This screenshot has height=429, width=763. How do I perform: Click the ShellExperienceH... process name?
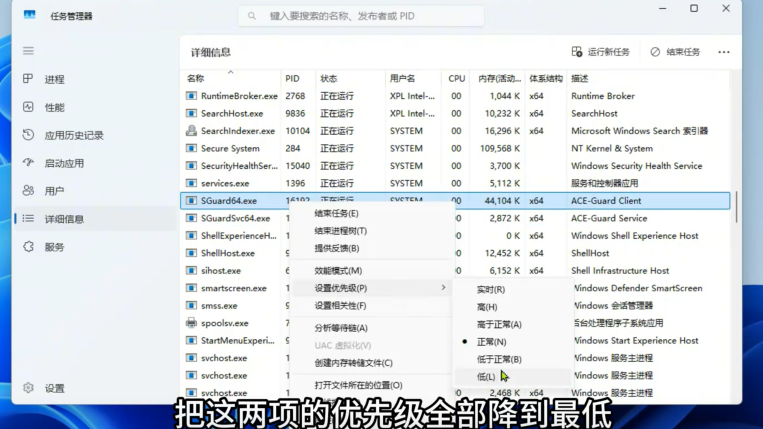point(238,236)
